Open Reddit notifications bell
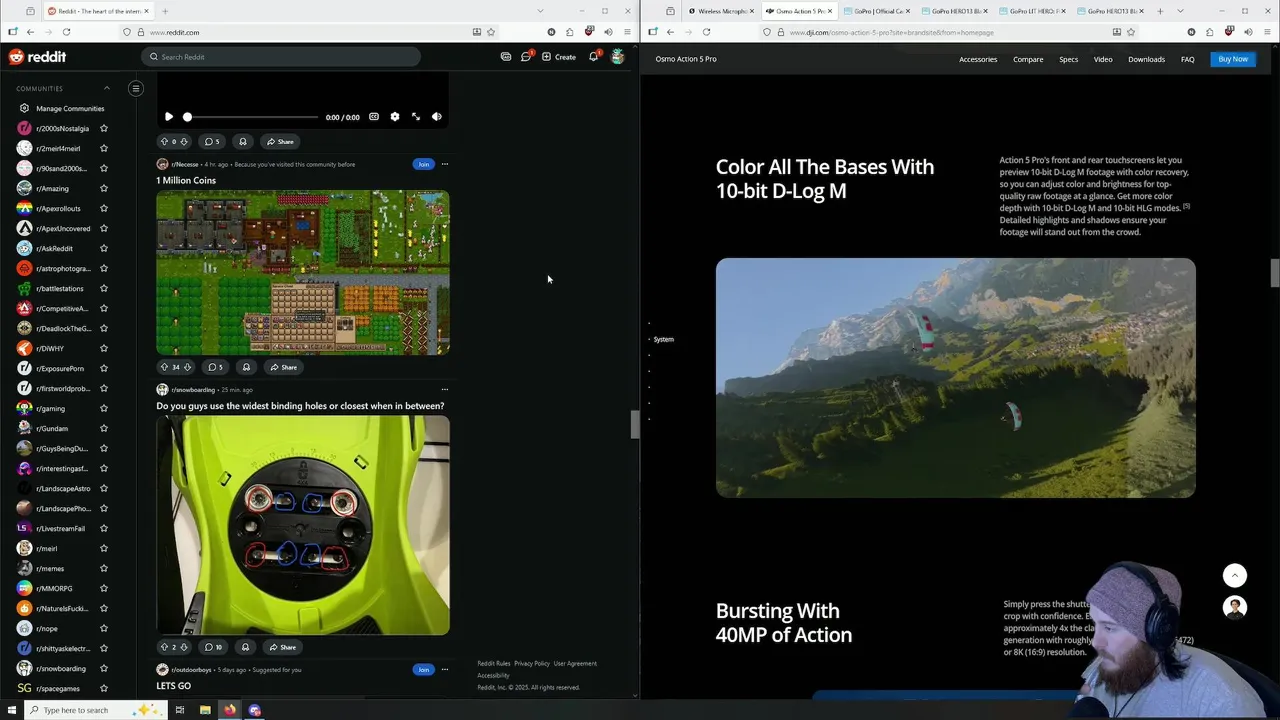Viewport: 1280px width, 720px height. [593, 57]
